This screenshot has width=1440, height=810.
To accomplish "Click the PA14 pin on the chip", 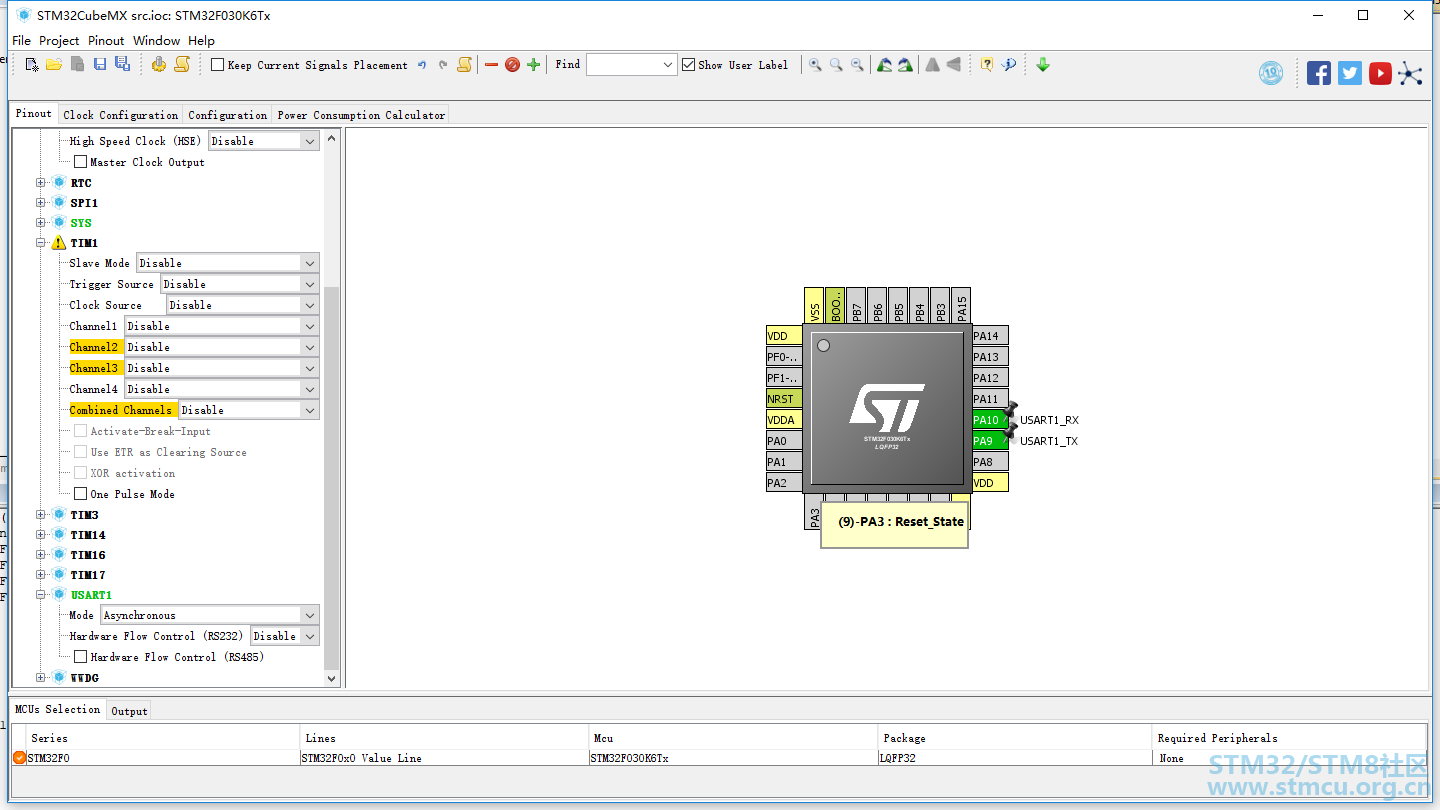I will tap(990, 336).
